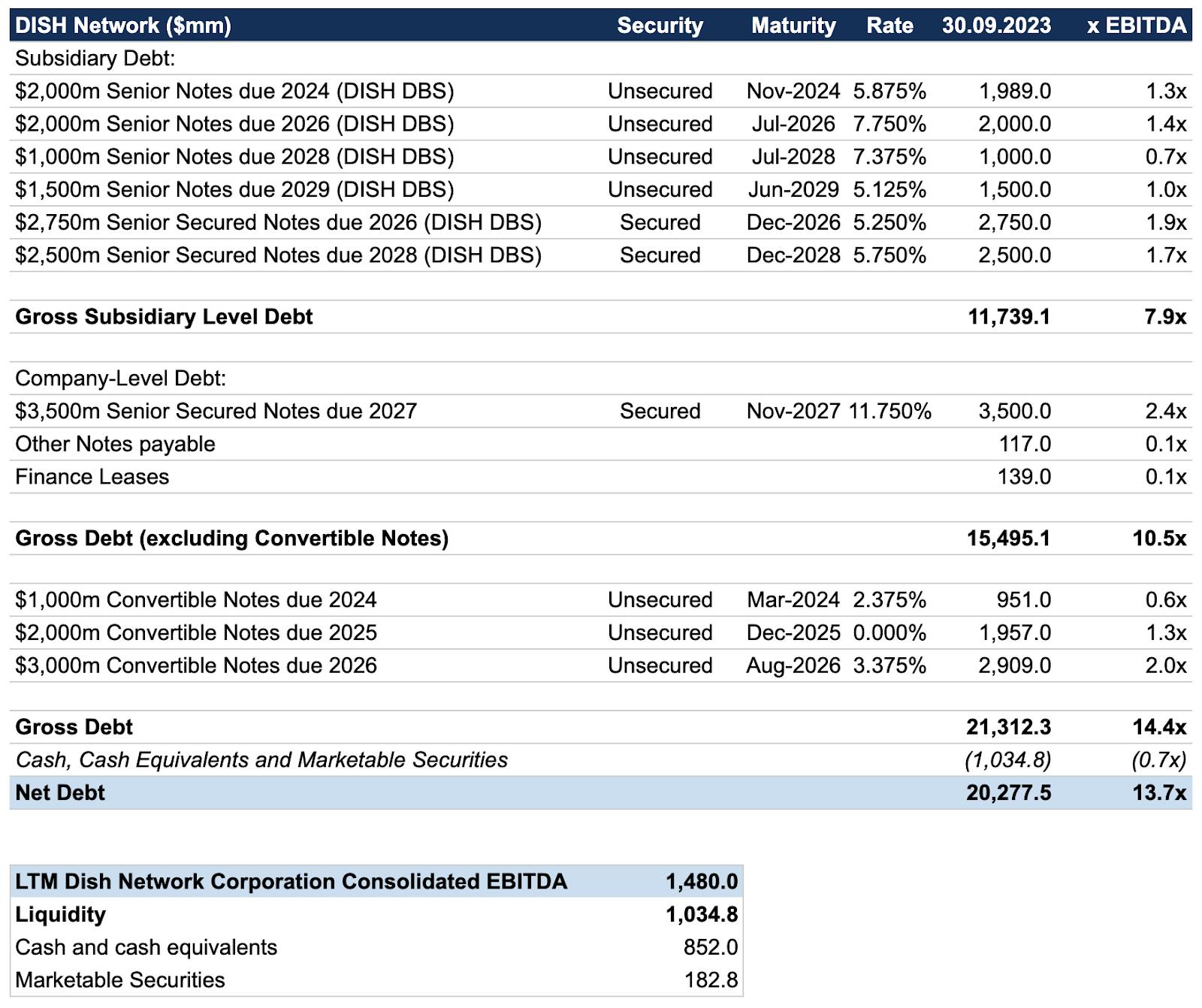Click the '182.8' Marketable Securities value
1202x1008 pixels.
pos(711,980)
